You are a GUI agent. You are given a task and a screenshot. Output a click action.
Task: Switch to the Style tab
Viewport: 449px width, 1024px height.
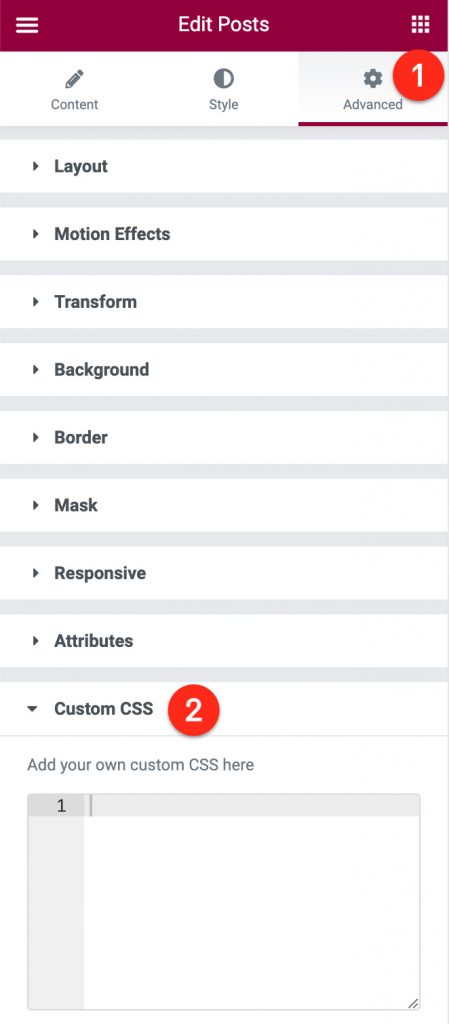click(x=223, y=89)
